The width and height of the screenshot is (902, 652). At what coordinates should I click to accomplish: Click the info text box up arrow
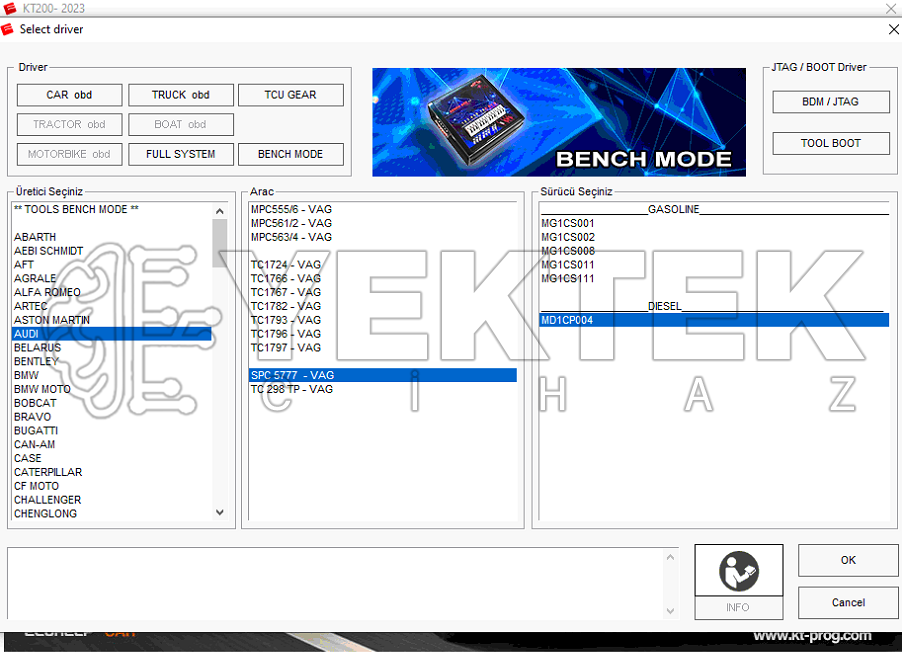tap(670, 557)
